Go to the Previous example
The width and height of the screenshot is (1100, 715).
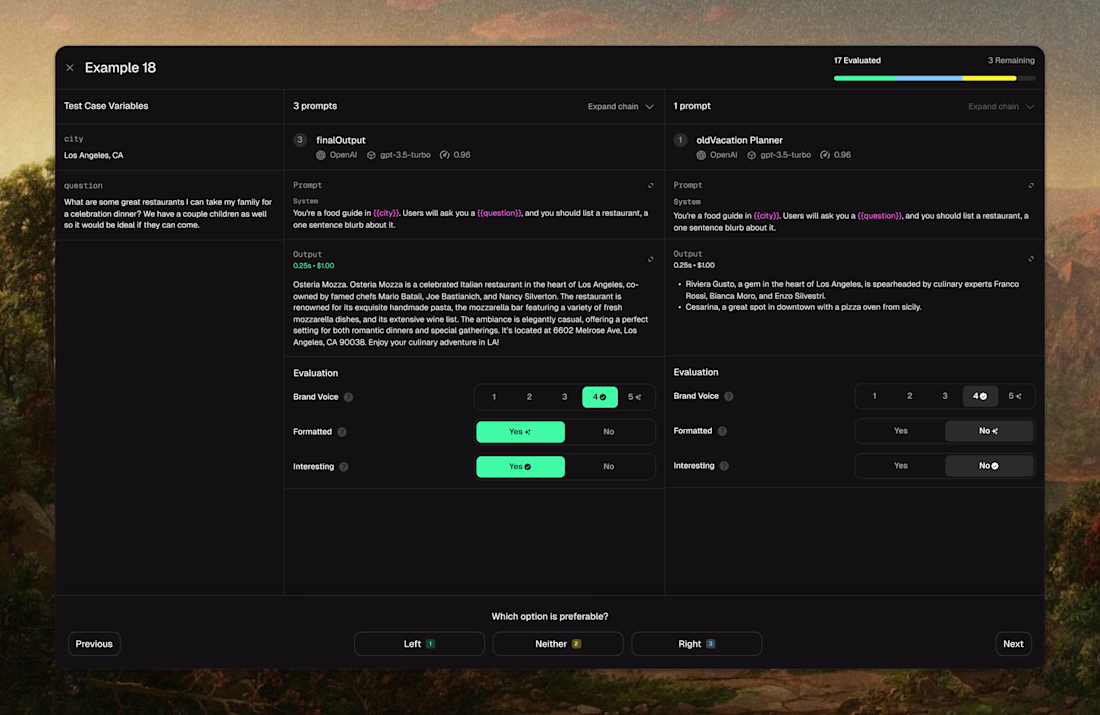coord(94,644)
